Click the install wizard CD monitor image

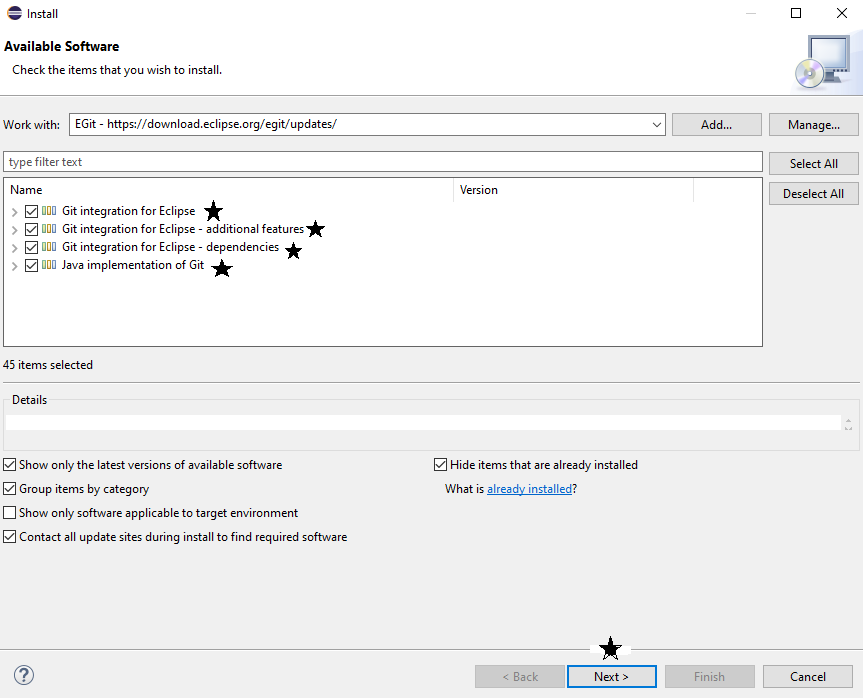pyautogui.click(x=823, y=61)
